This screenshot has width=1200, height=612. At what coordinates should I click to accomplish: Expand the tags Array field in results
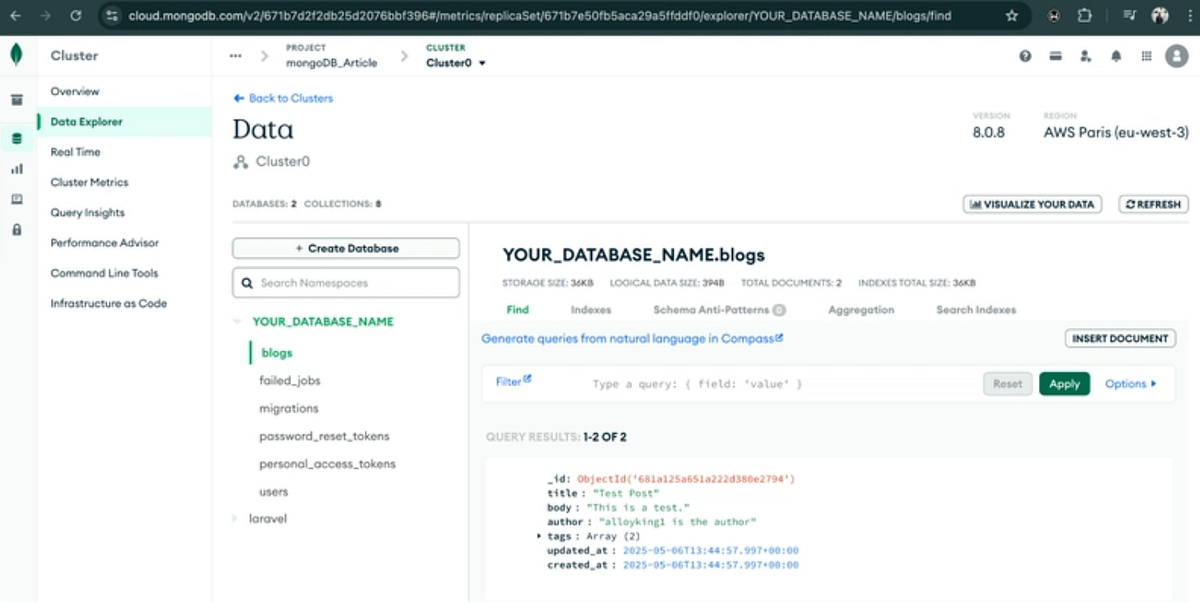(538, 535)
